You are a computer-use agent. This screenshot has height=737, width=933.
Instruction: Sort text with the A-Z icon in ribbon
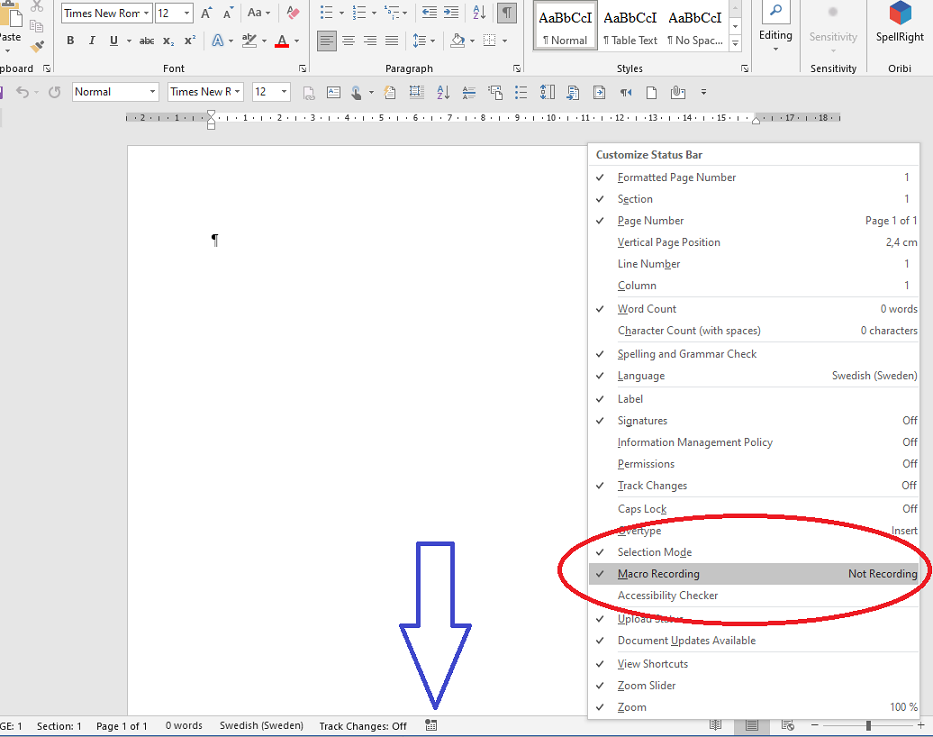point(479,12)
